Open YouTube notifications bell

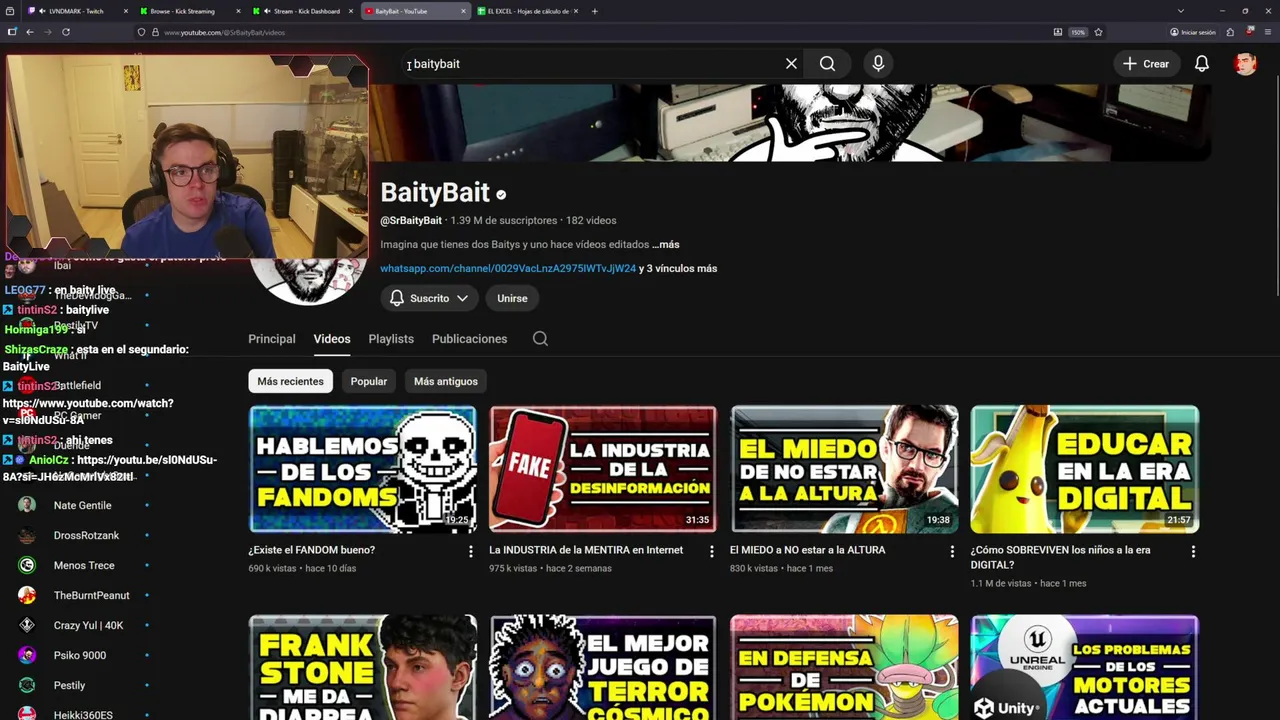[1202, 64]
